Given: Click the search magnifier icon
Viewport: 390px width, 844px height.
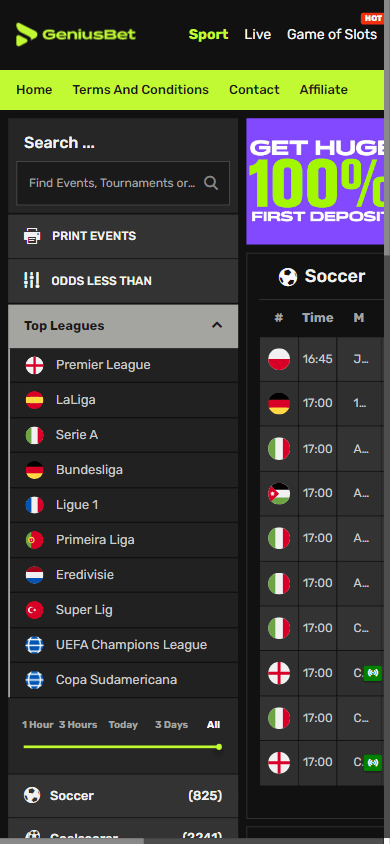Looking at the screenshot, I should tap(211, 183).
